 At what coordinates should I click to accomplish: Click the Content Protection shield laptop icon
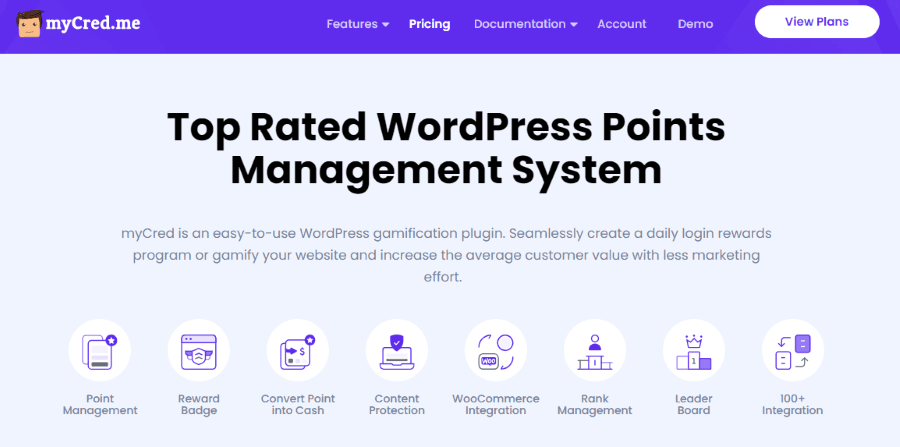[397, 350]
